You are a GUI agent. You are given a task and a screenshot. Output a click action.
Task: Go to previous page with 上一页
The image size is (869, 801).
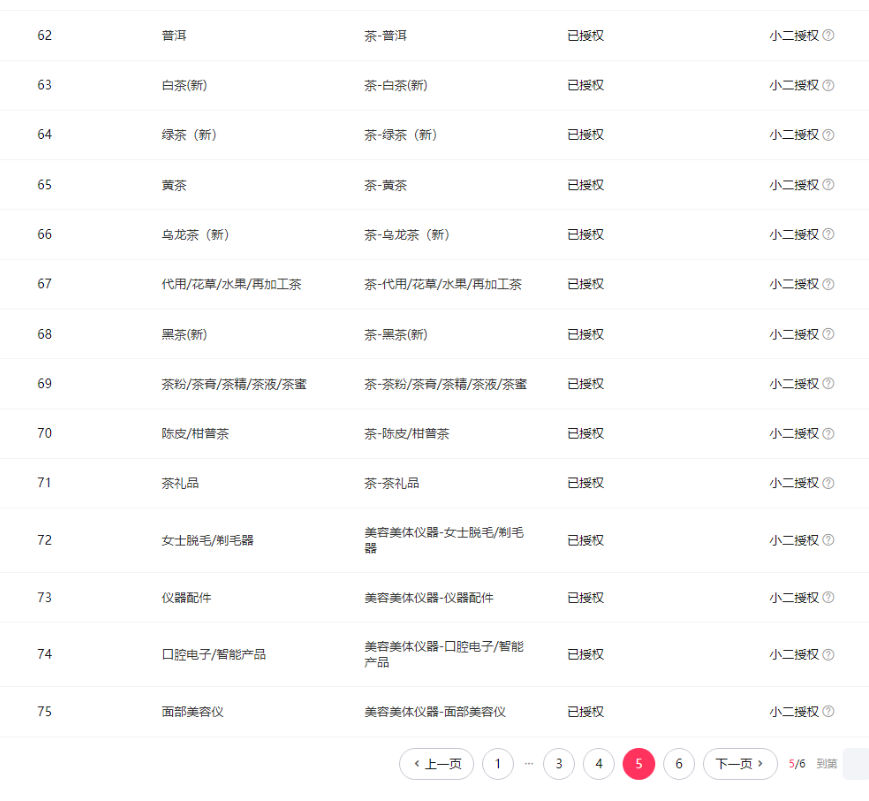pos(436,764)
